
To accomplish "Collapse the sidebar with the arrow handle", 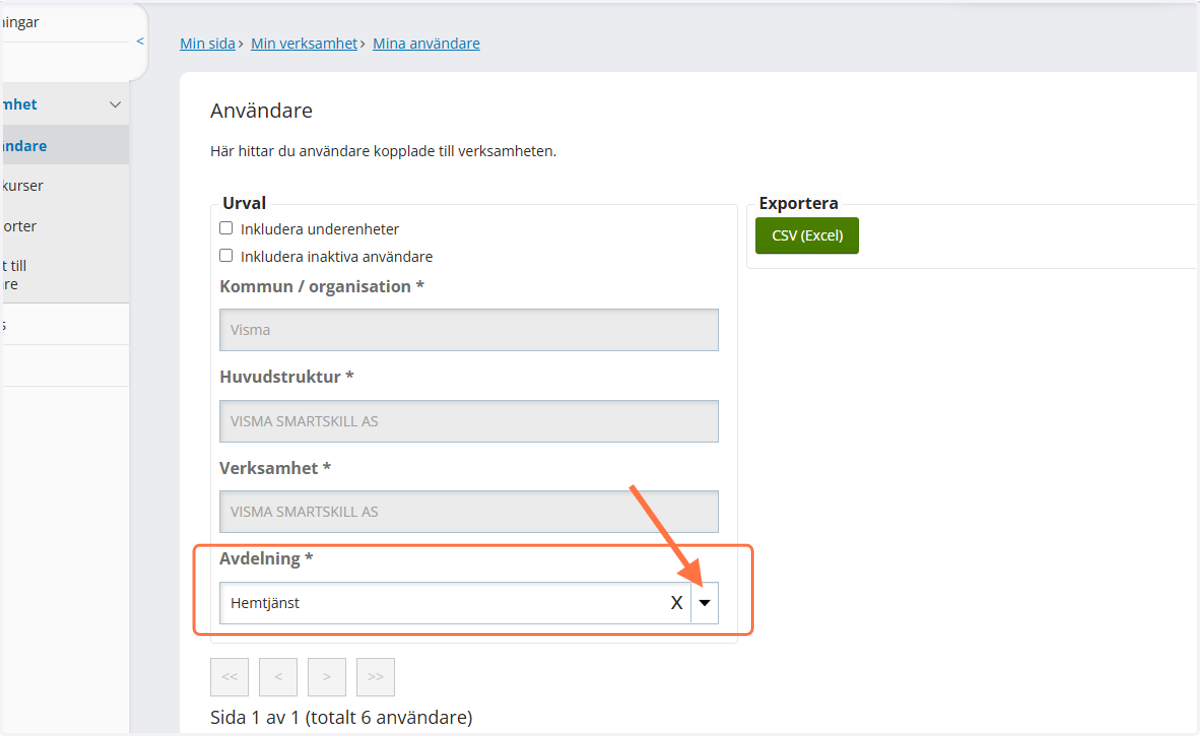I will coord(140,41).
